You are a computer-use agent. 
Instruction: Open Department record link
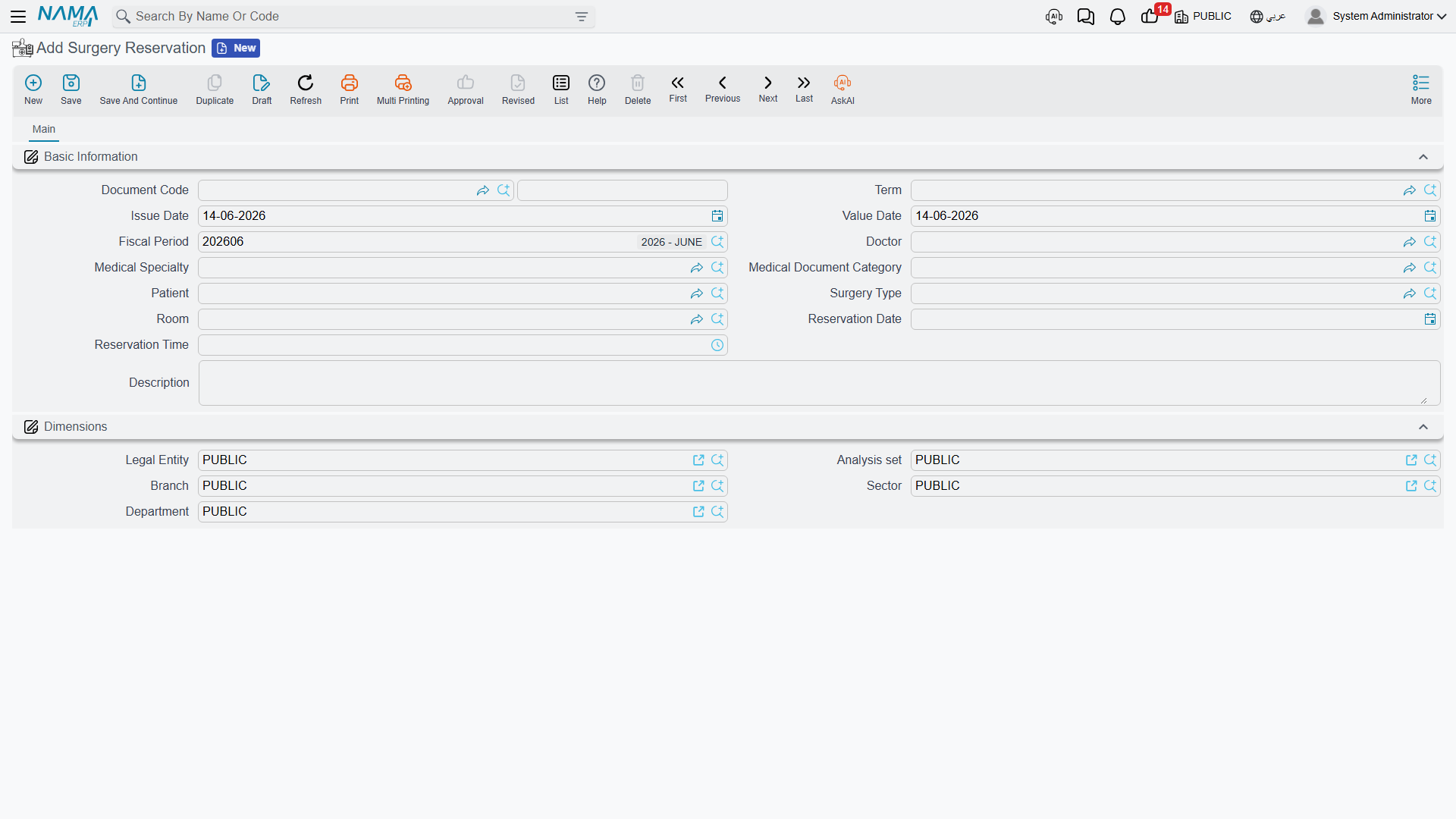698,512
